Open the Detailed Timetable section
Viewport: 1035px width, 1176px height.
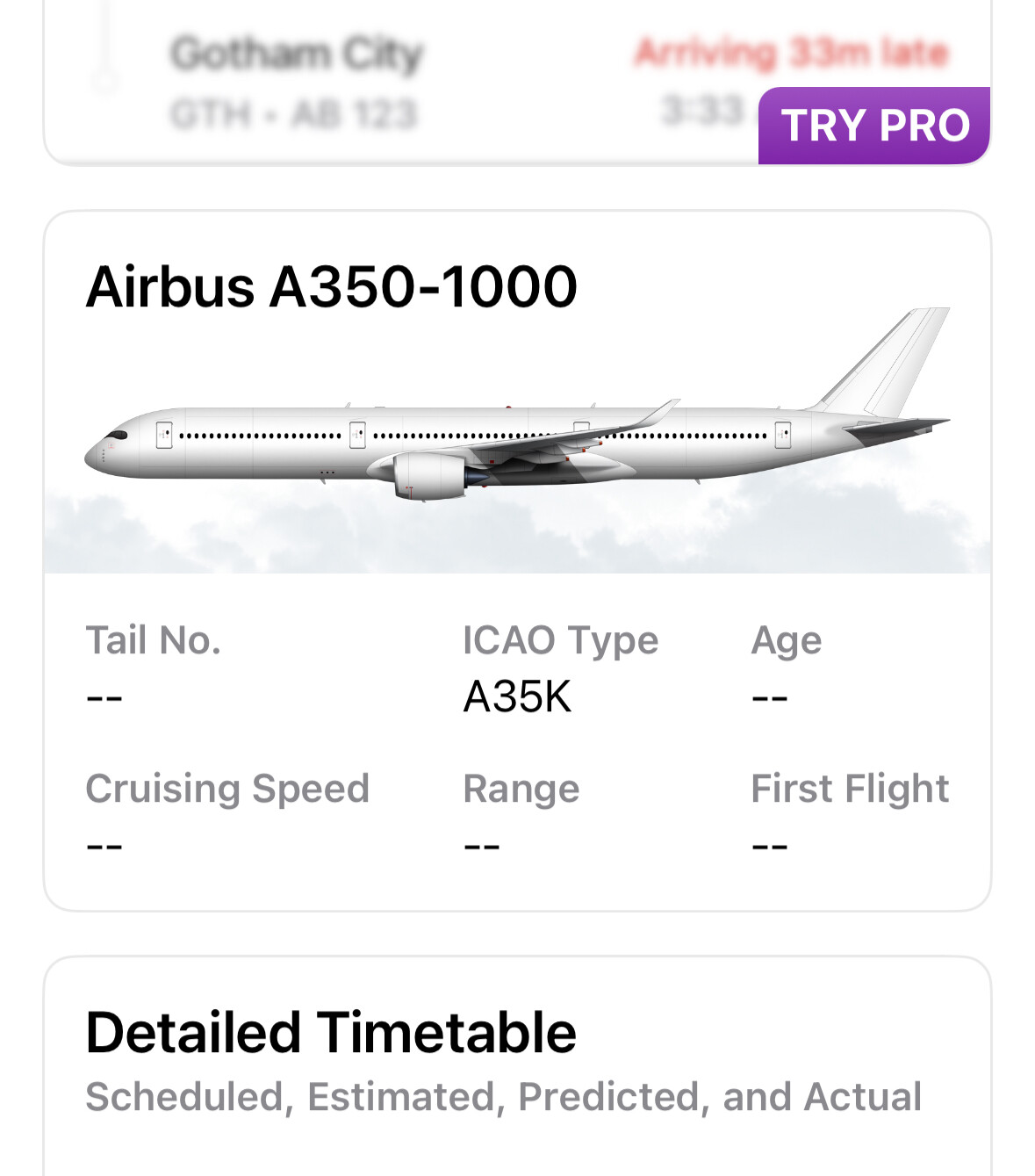click(x=331, y=1032)
